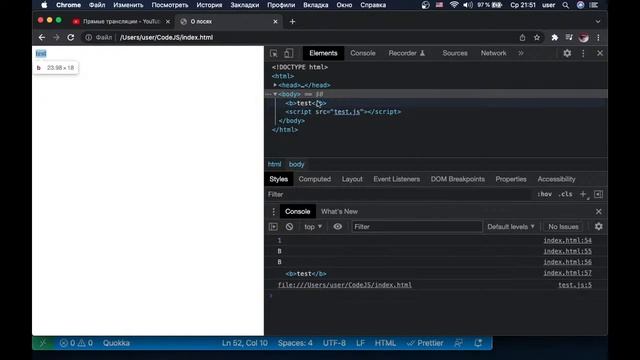Open the Layout pane tab
Image resolution: width=640 pixels, height=360 pixels.
click(352, 179)
